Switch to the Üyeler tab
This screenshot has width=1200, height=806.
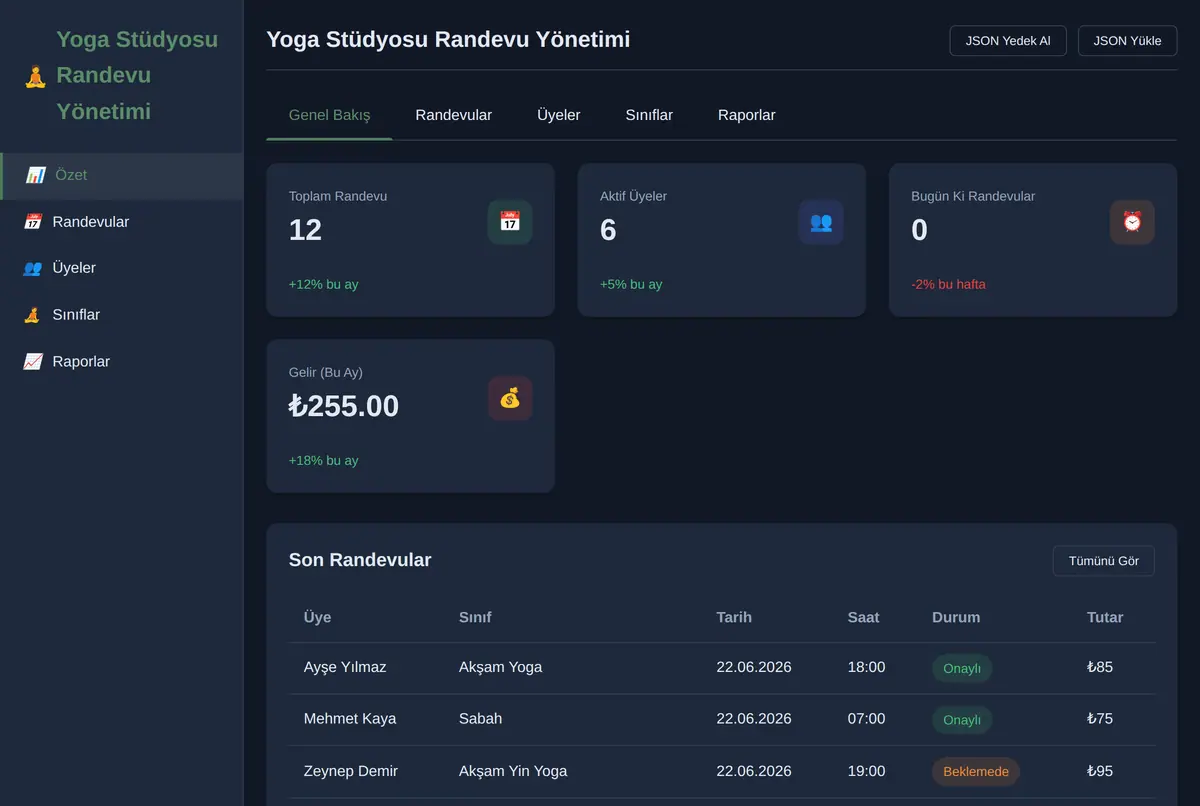(x=559, y=115)
